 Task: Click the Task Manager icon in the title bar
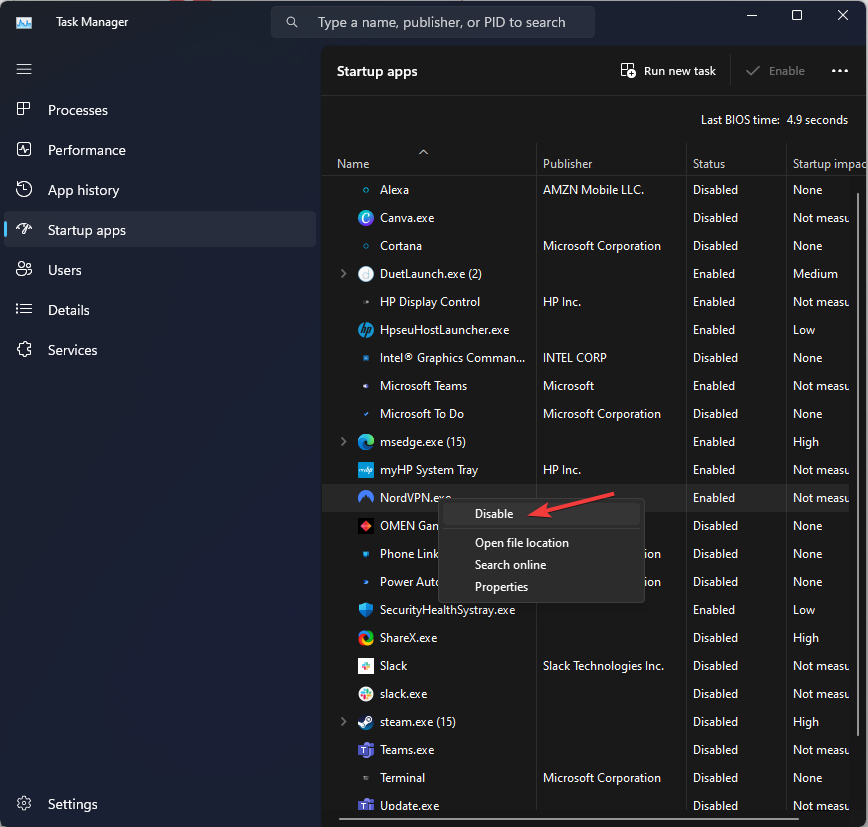pos(23,21)
